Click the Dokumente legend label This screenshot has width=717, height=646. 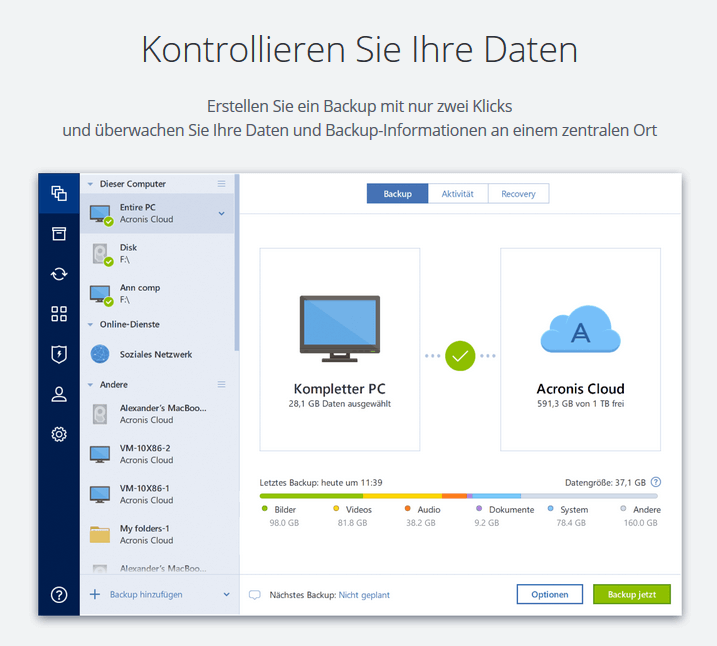click(511, 509)
